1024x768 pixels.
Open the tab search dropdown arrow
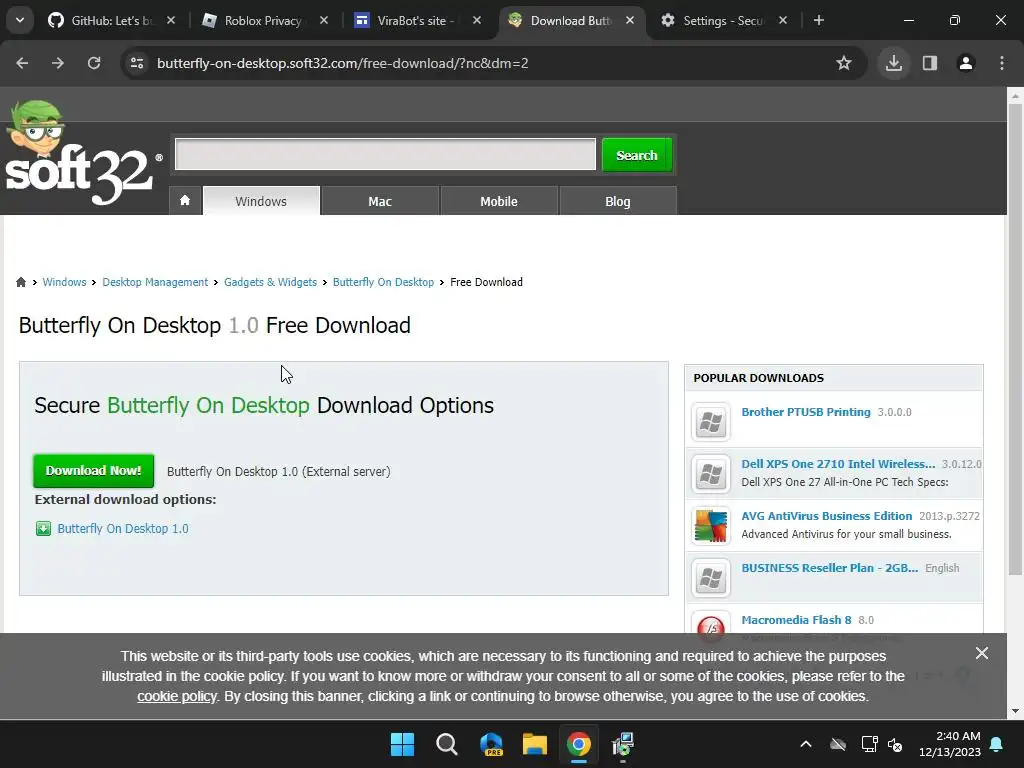[20, 20]
